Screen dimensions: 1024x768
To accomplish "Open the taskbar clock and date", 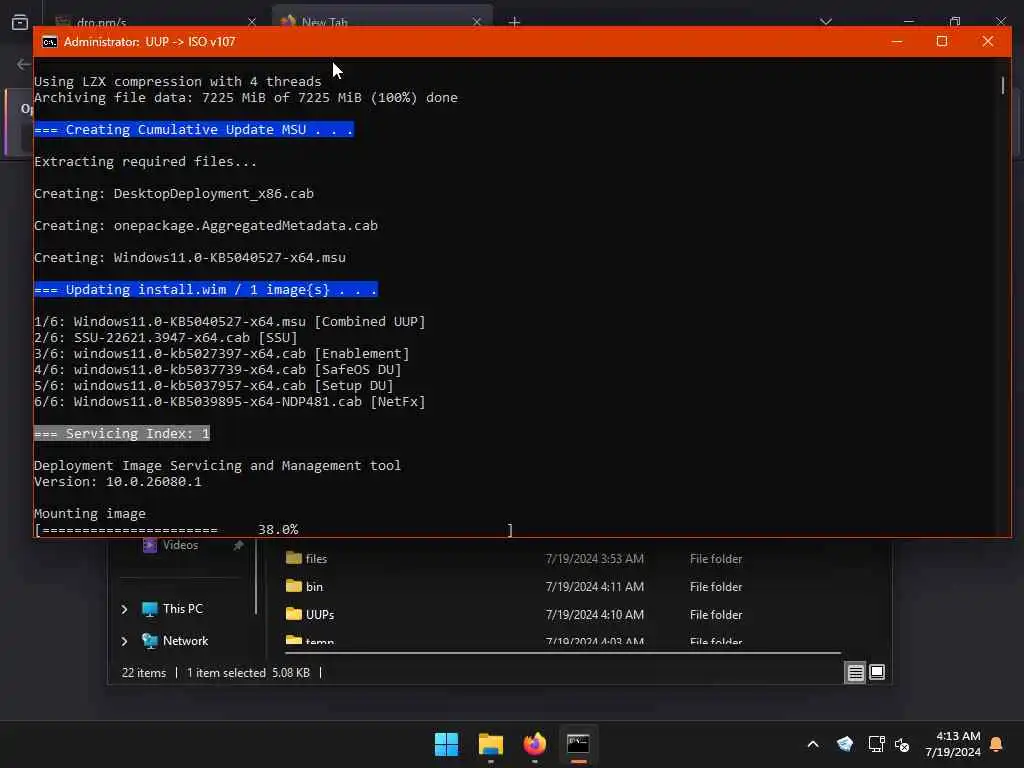I will pos(953,744).
